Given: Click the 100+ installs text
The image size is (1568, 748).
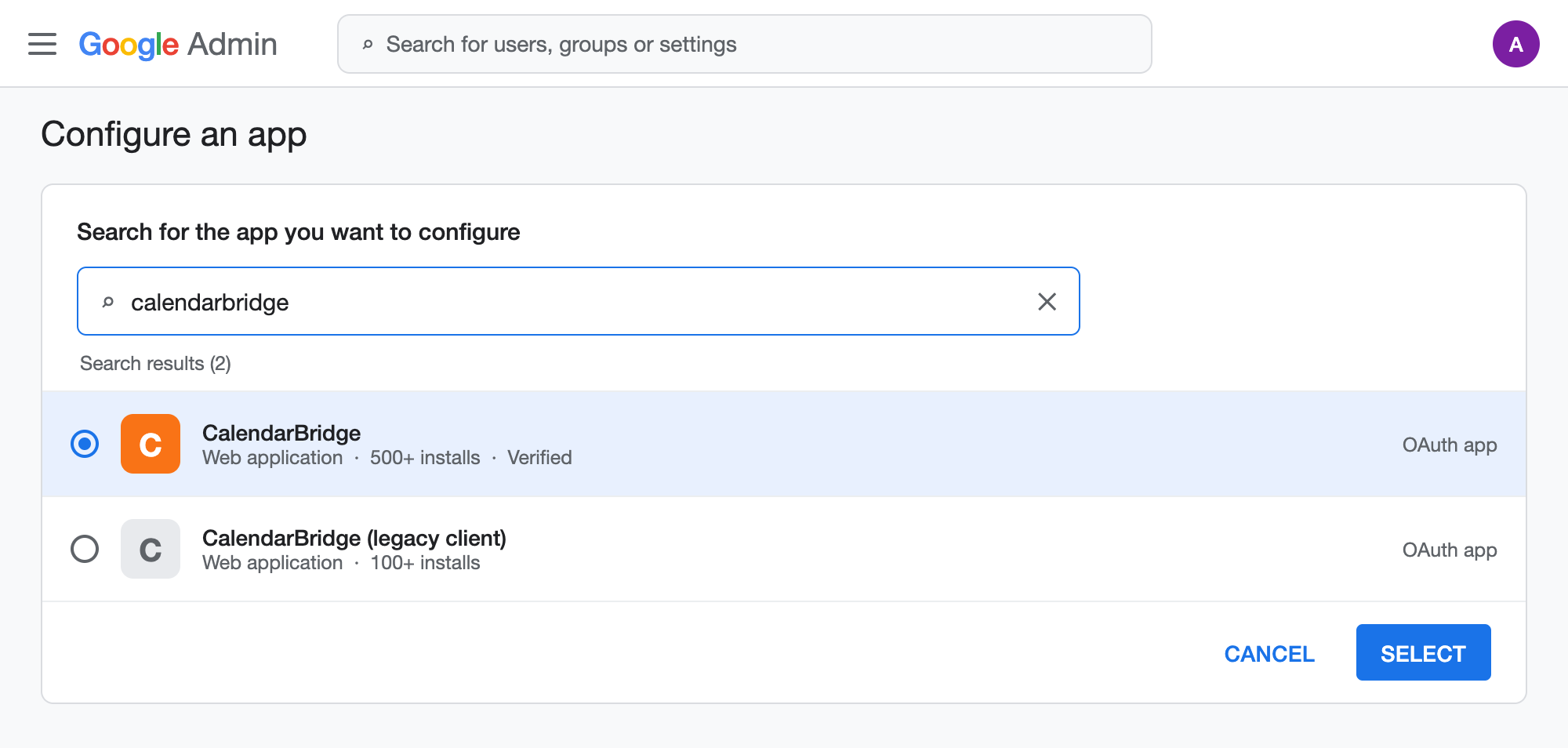Looking at the screenshot, I should pyautogui.click(x=425, y=563).
